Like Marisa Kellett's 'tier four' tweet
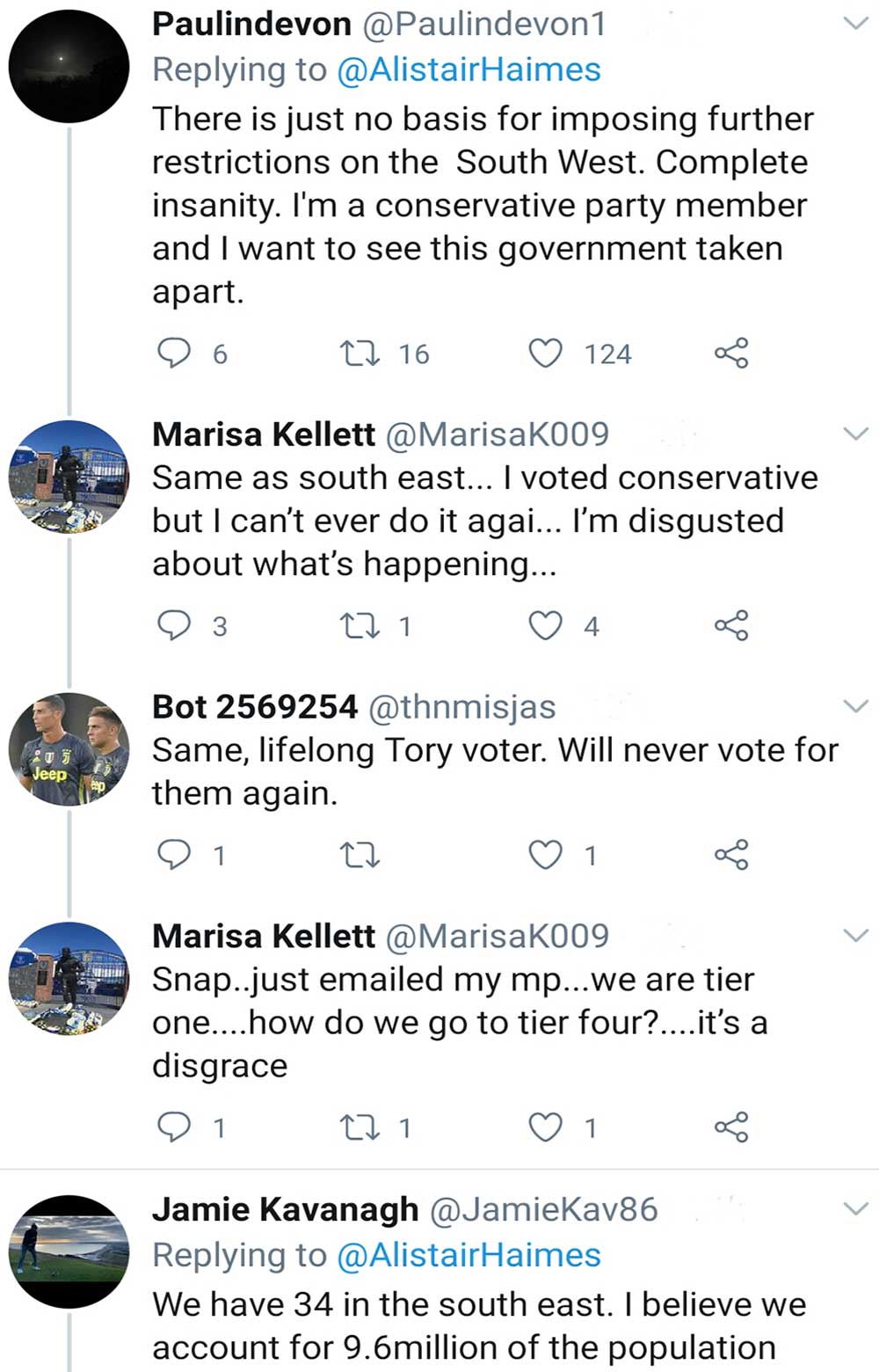This screenshot has height=1372, width=879. (545, 1128)
